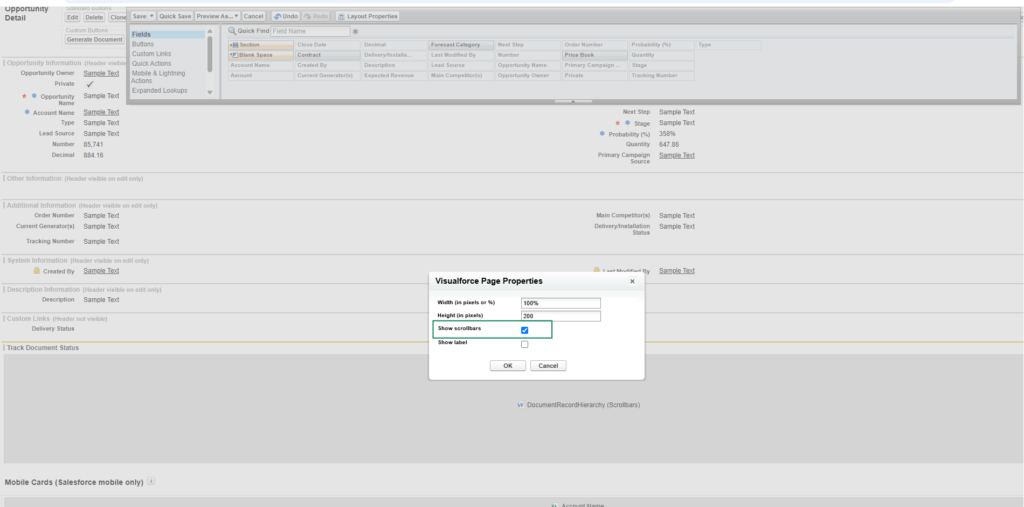Select the Section palette element

pos(261,45)
